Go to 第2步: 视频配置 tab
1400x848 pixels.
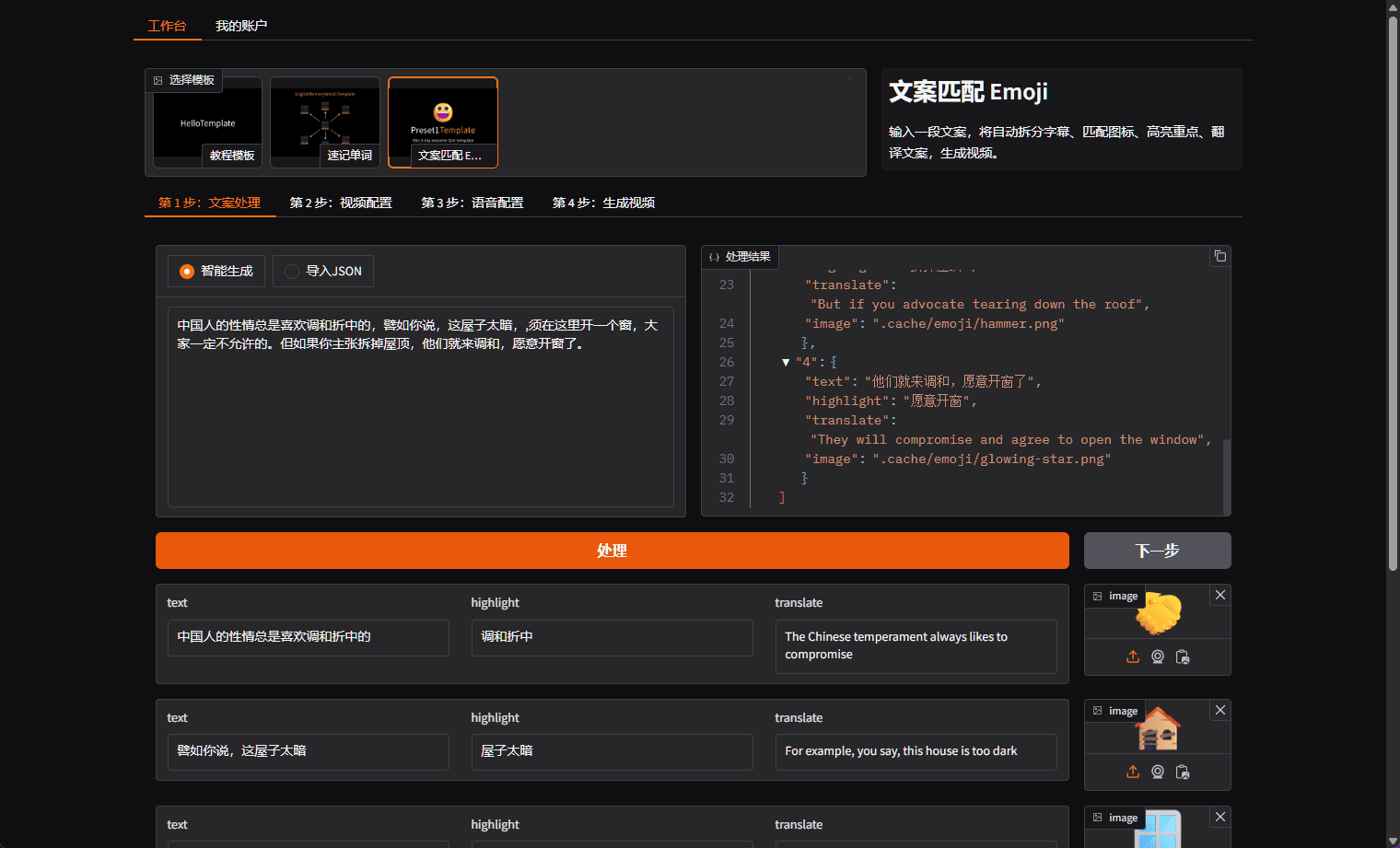(341, 203)
